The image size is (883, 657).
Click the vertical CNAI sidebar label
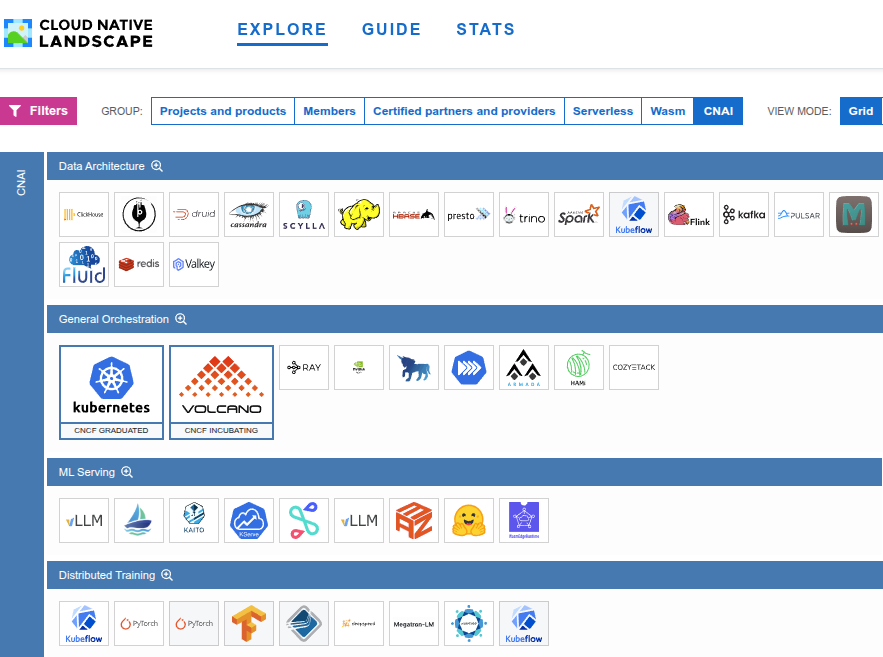tap(21, 182)
